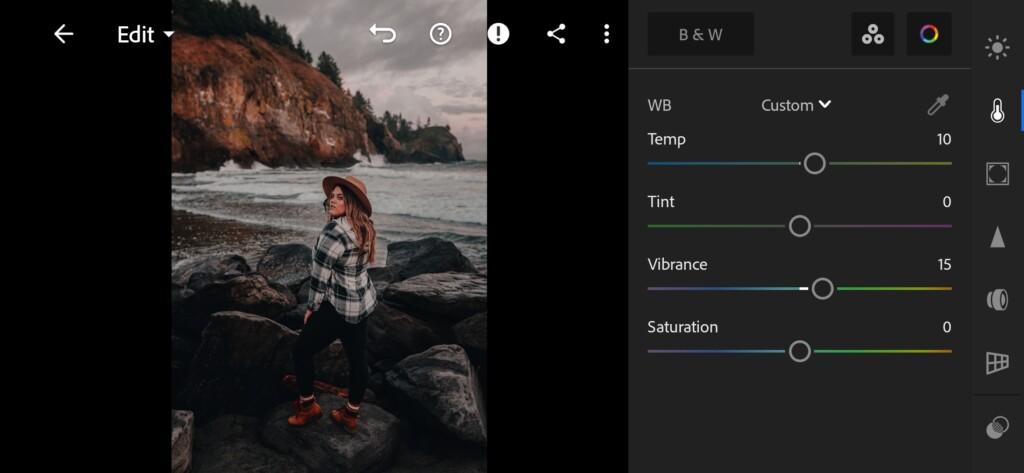Screen dimensions: 1024x473
Task: Open color grading three-circles icon
Action: tap(872, 34)
